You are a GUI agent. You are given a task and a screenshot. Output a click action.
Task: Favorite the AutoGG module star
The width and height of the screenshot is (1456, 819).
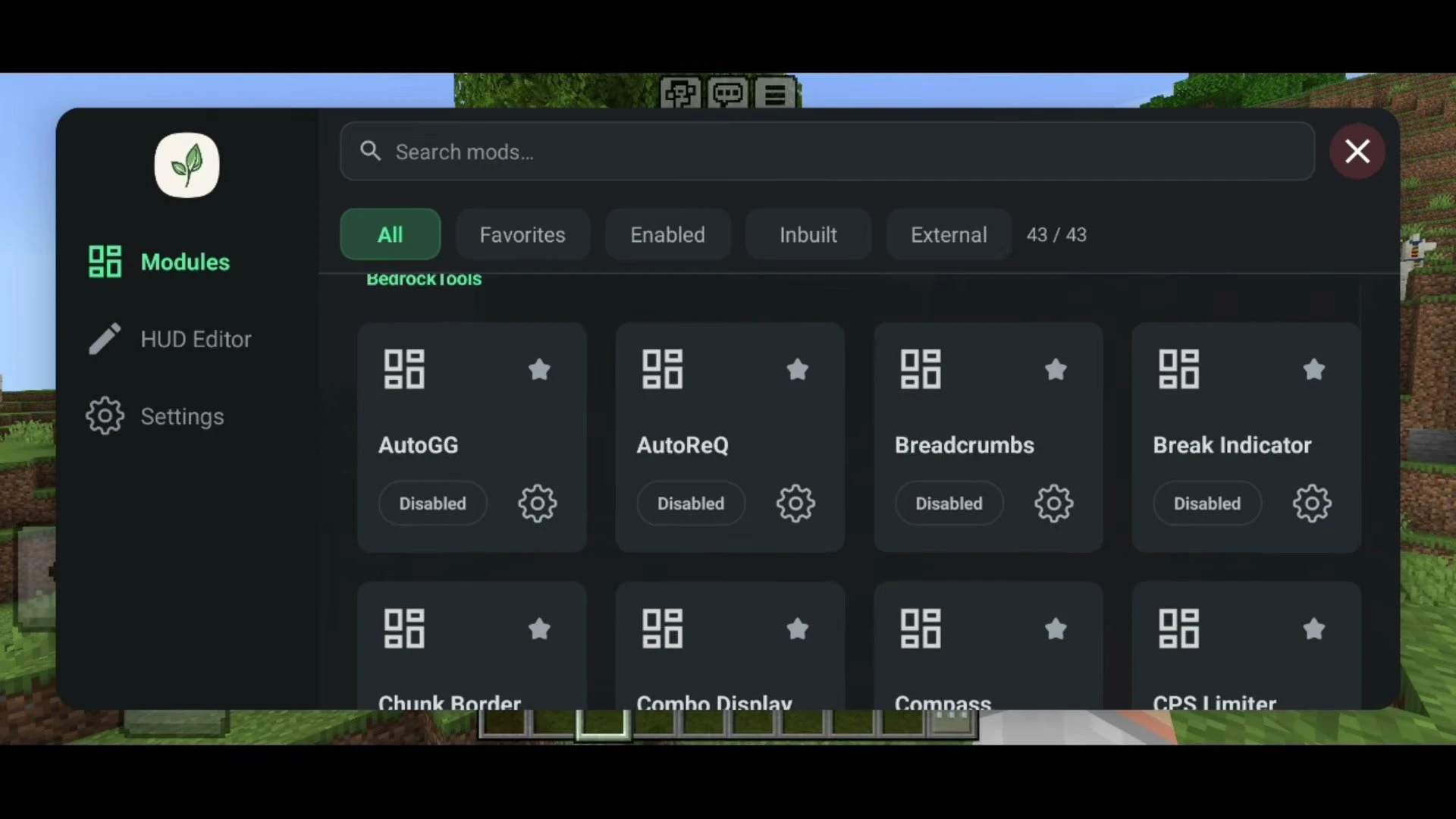pyautogui.click(x=539, y=369)
